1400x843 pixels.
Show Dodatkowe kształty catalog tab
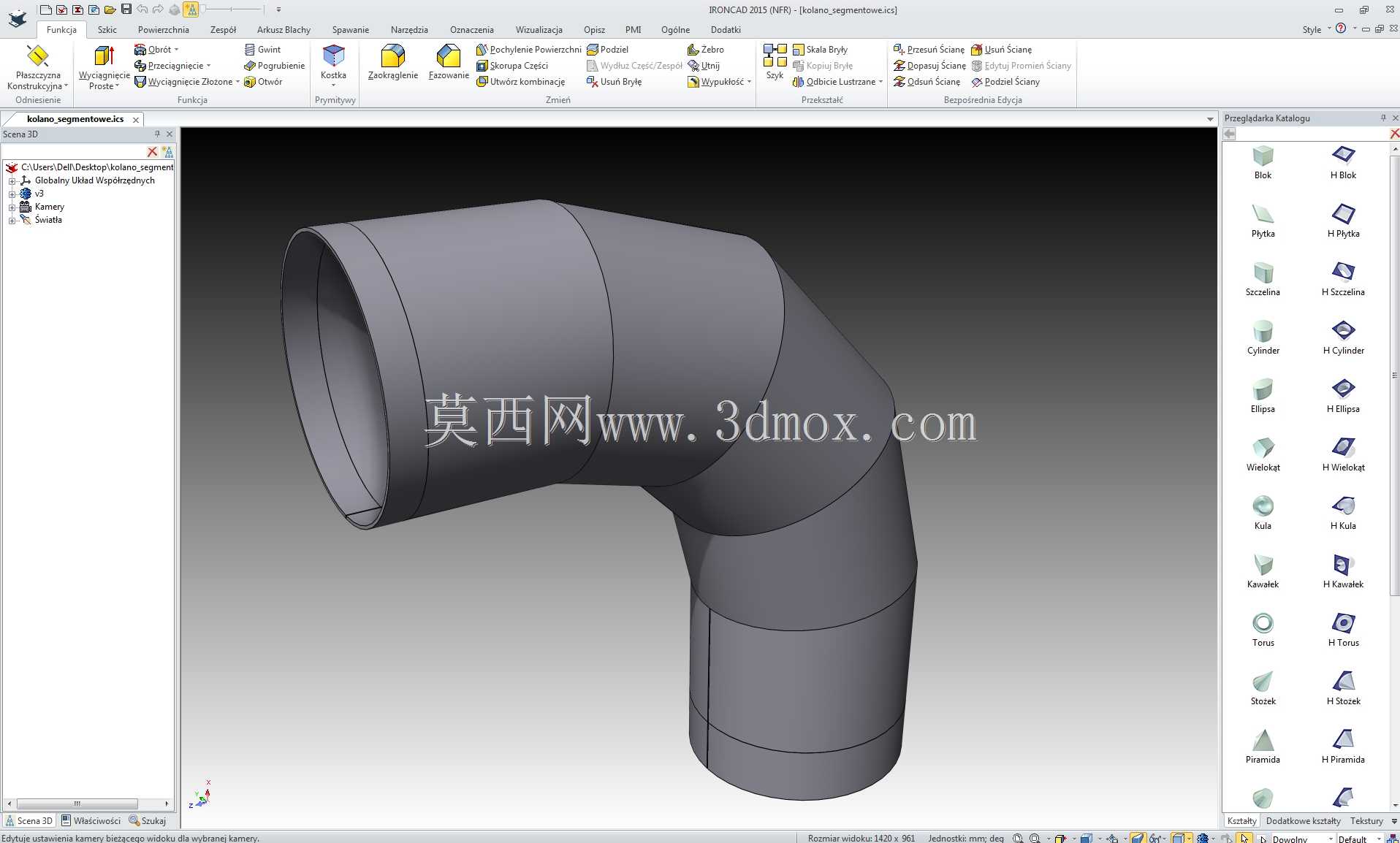(1303, 820)
